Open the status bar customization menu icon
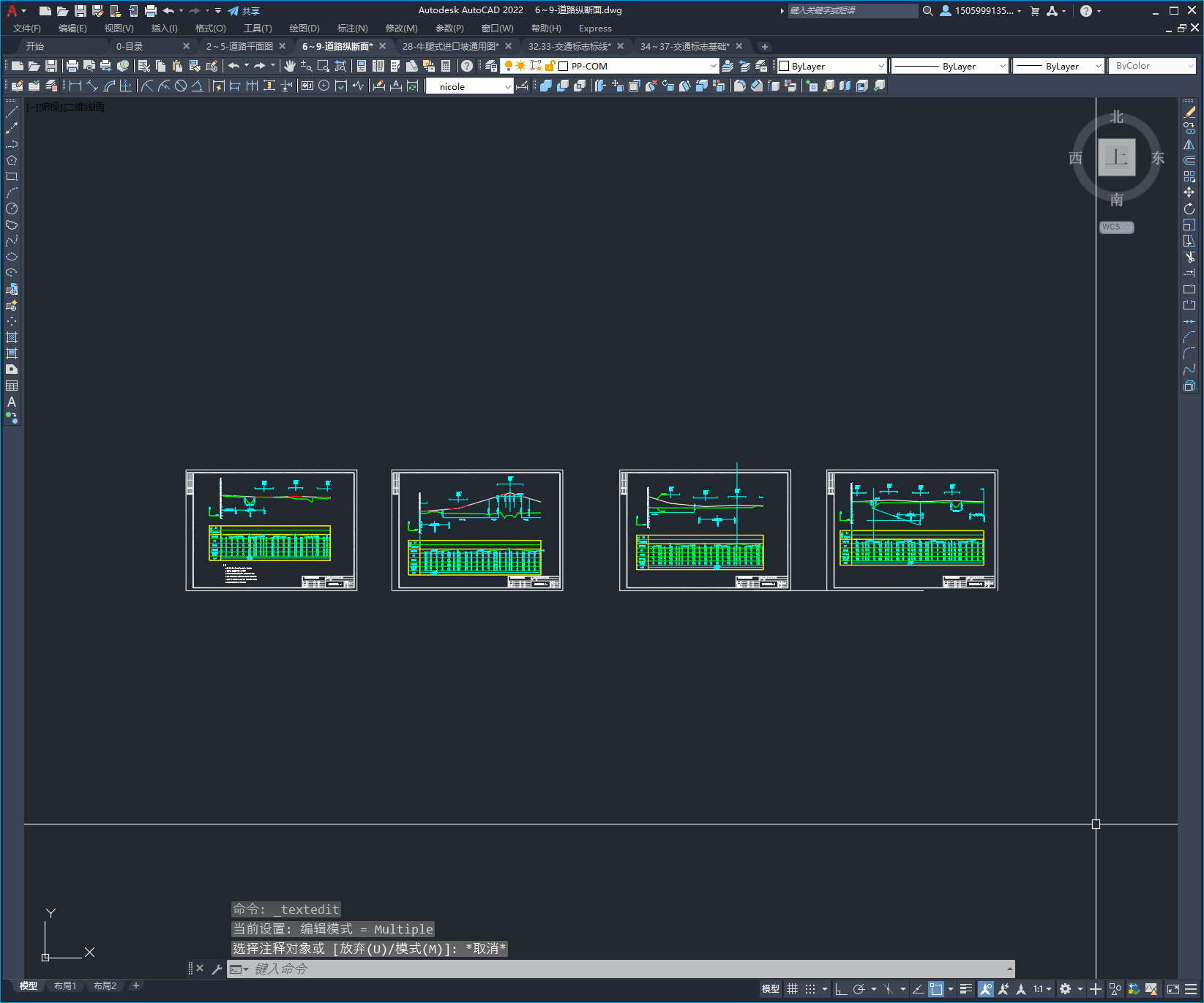Screen dimensions: 1204x1003 coord(1191,989)
